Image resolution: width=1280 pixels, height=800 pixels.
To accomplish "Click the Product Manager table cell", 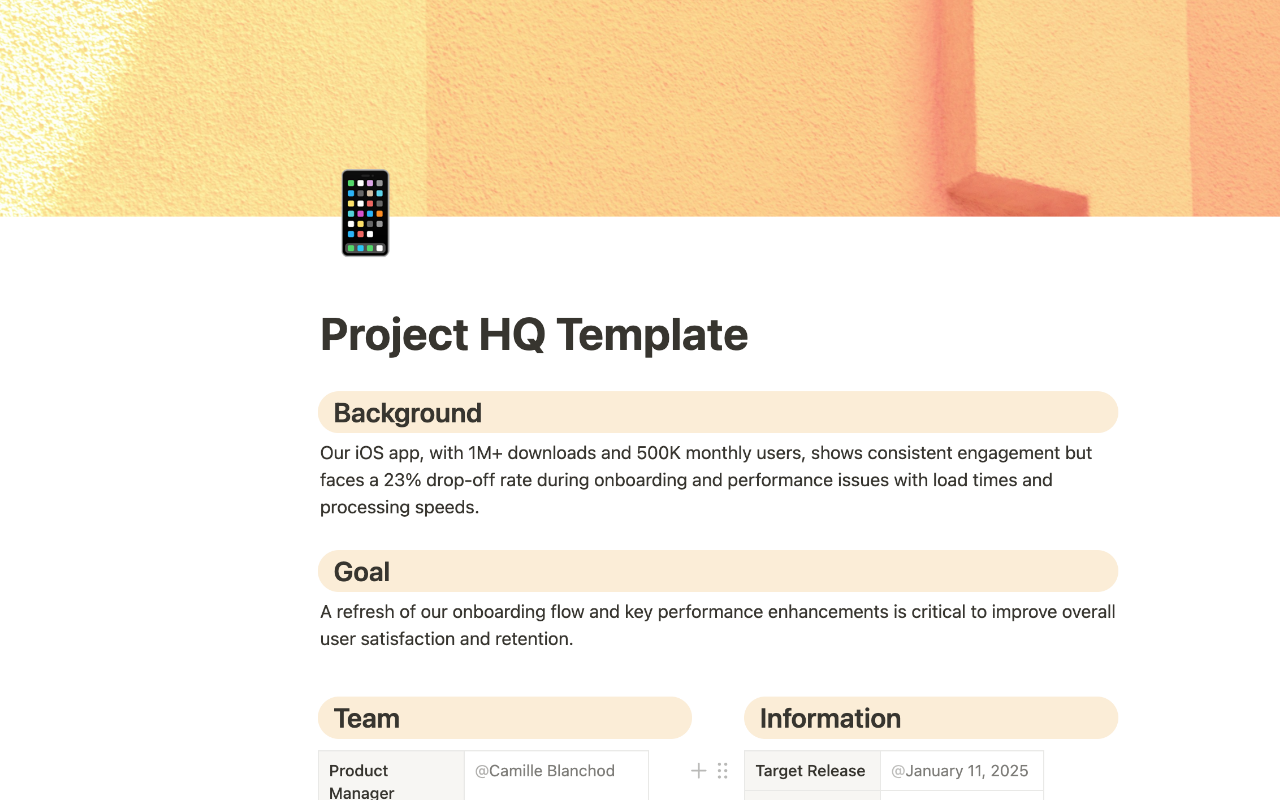I will click(392, 777).
